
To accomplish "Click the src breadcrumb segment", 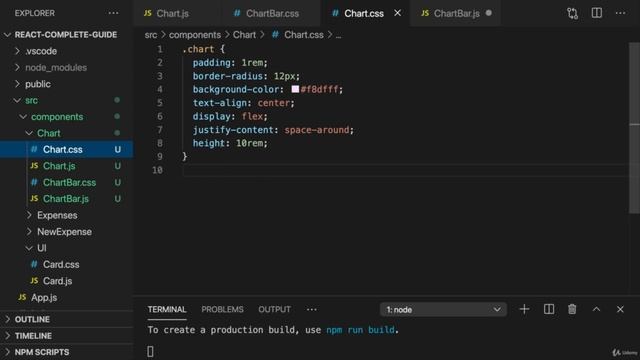I will coord(151,35).
